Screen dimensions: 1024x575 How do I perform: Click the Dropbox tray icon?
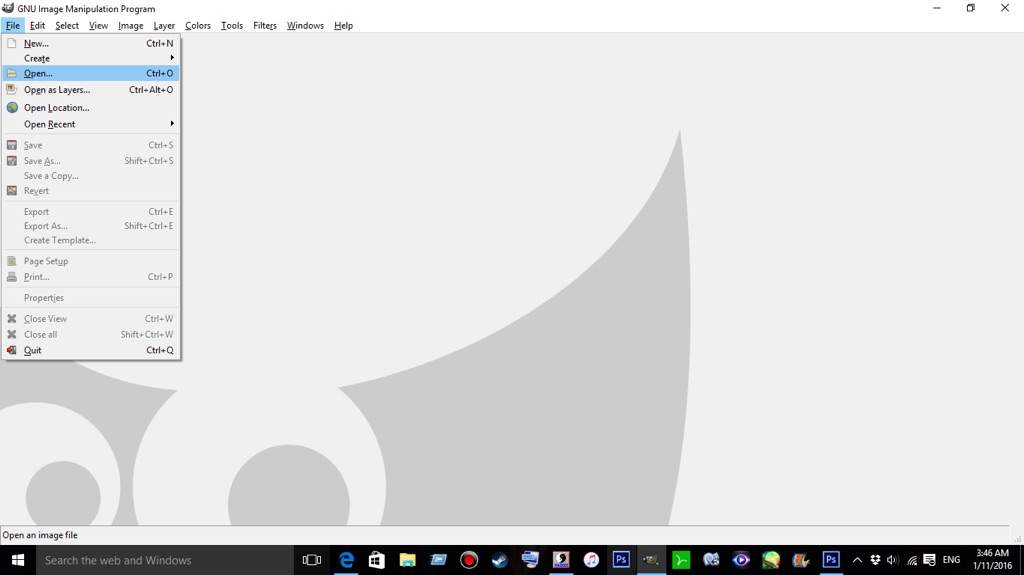[x=876, y=560]
